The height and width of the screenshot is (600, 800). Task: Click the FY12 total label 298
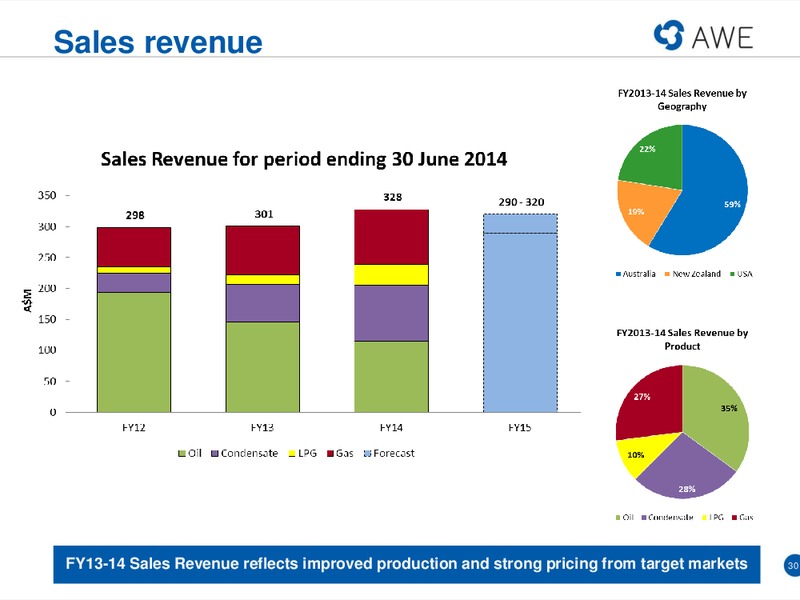(135, 215)
